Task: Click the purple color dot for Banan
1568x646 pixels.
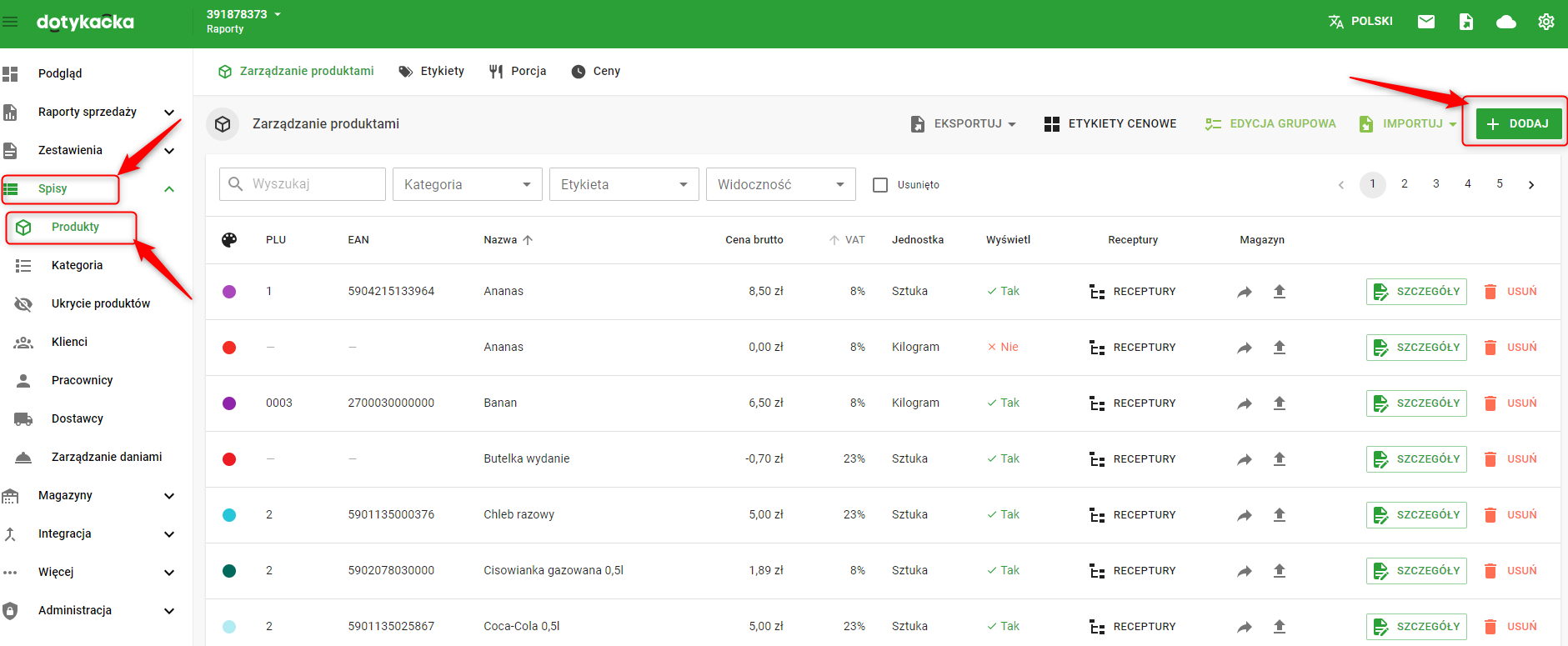Action: [x=229, y=403]
